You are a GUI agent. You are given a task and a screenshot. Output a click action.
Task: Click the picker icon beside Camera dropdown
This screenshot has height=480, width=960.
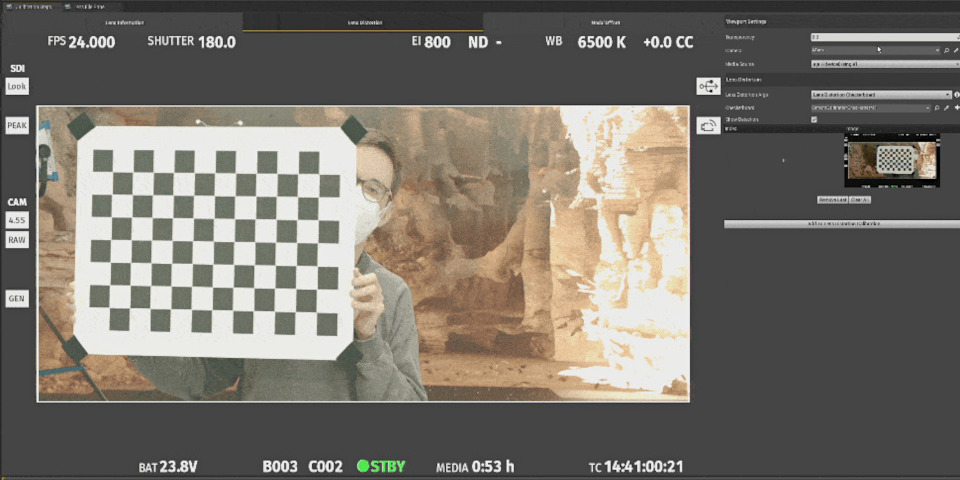955,50
